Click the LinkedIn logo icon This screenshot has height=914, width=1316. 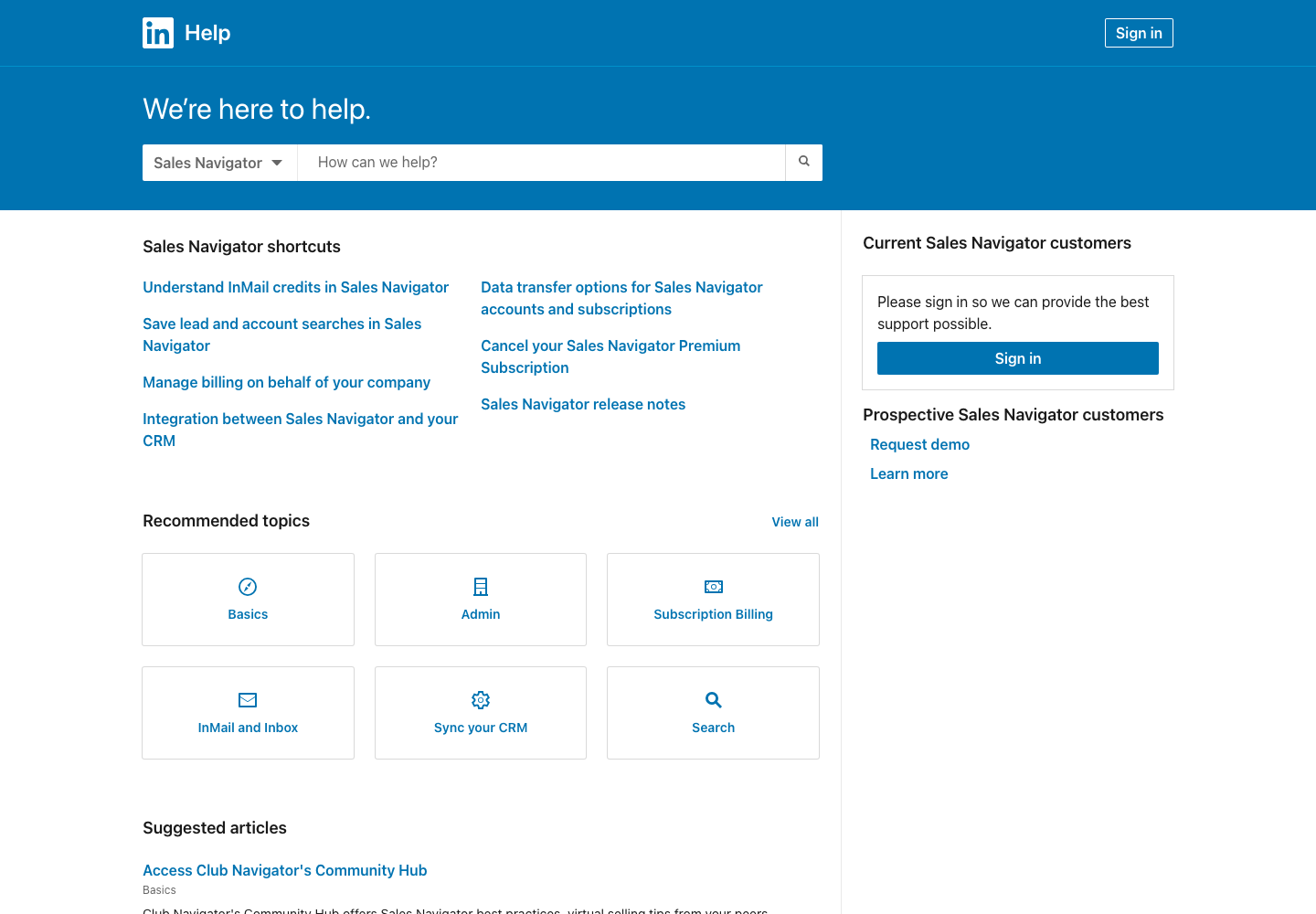(x=158, y=33)
